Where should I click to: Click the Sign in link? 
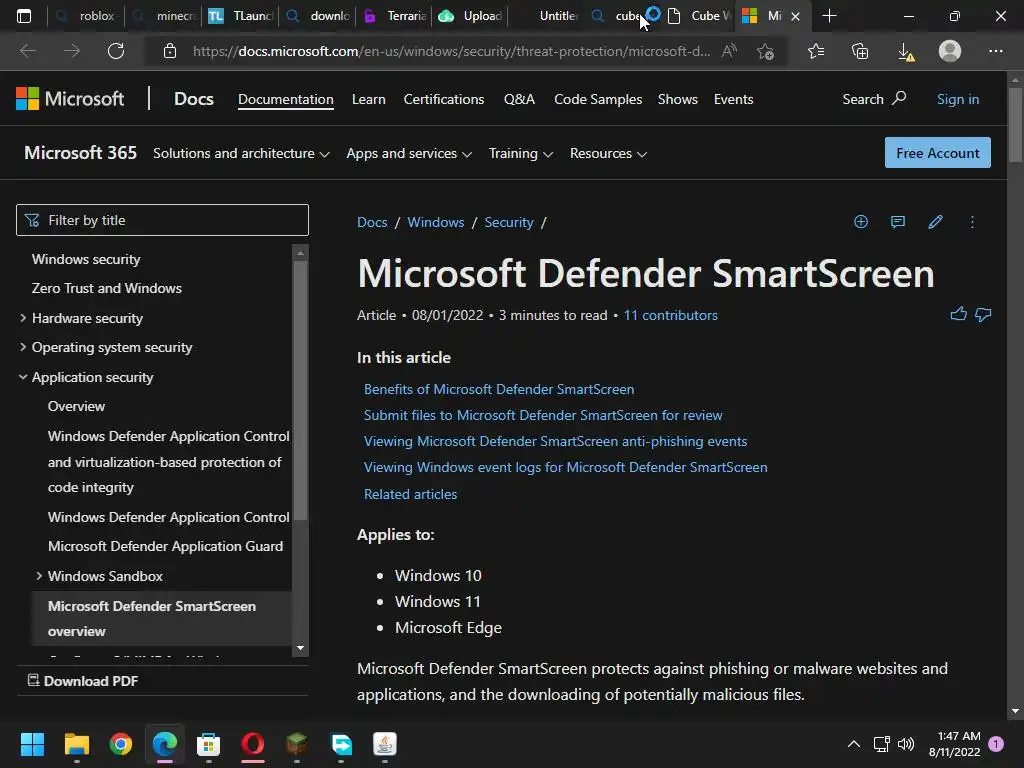coord(957,99)
